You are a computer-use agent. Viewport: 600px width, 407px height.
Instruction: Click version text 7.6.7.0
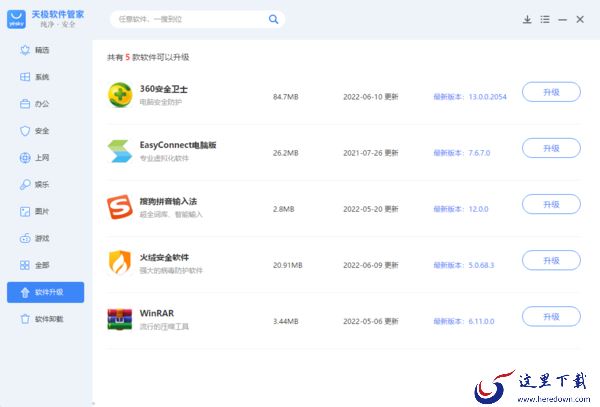coord(479,153)
